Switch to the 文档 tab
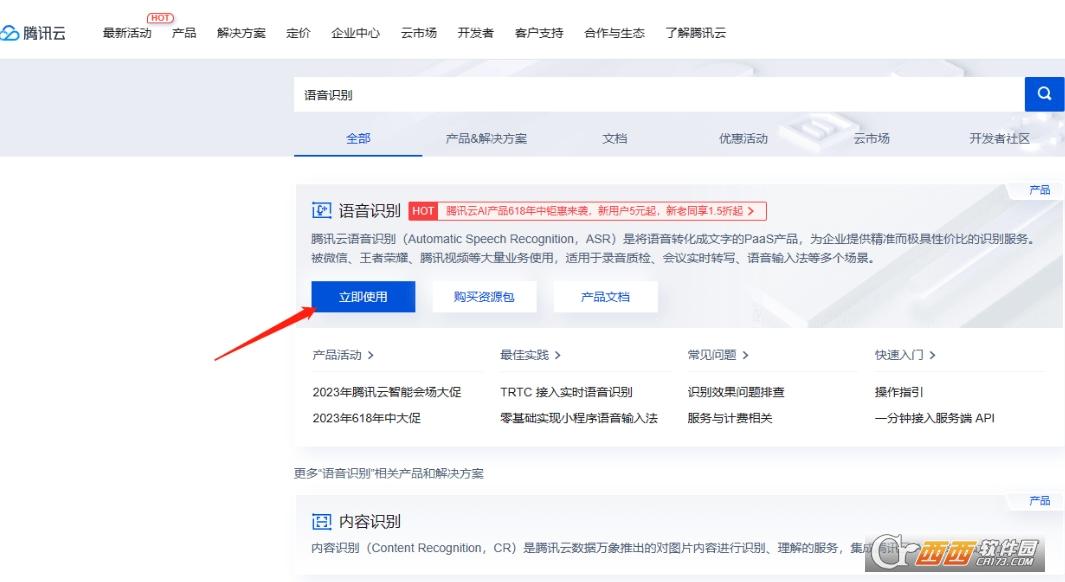 pos(615,139)
